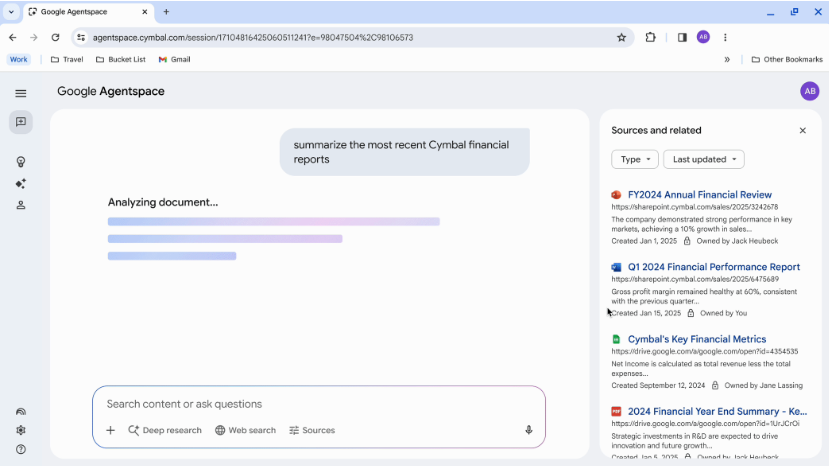Open the Sources selector

click(x=312, y=430)
